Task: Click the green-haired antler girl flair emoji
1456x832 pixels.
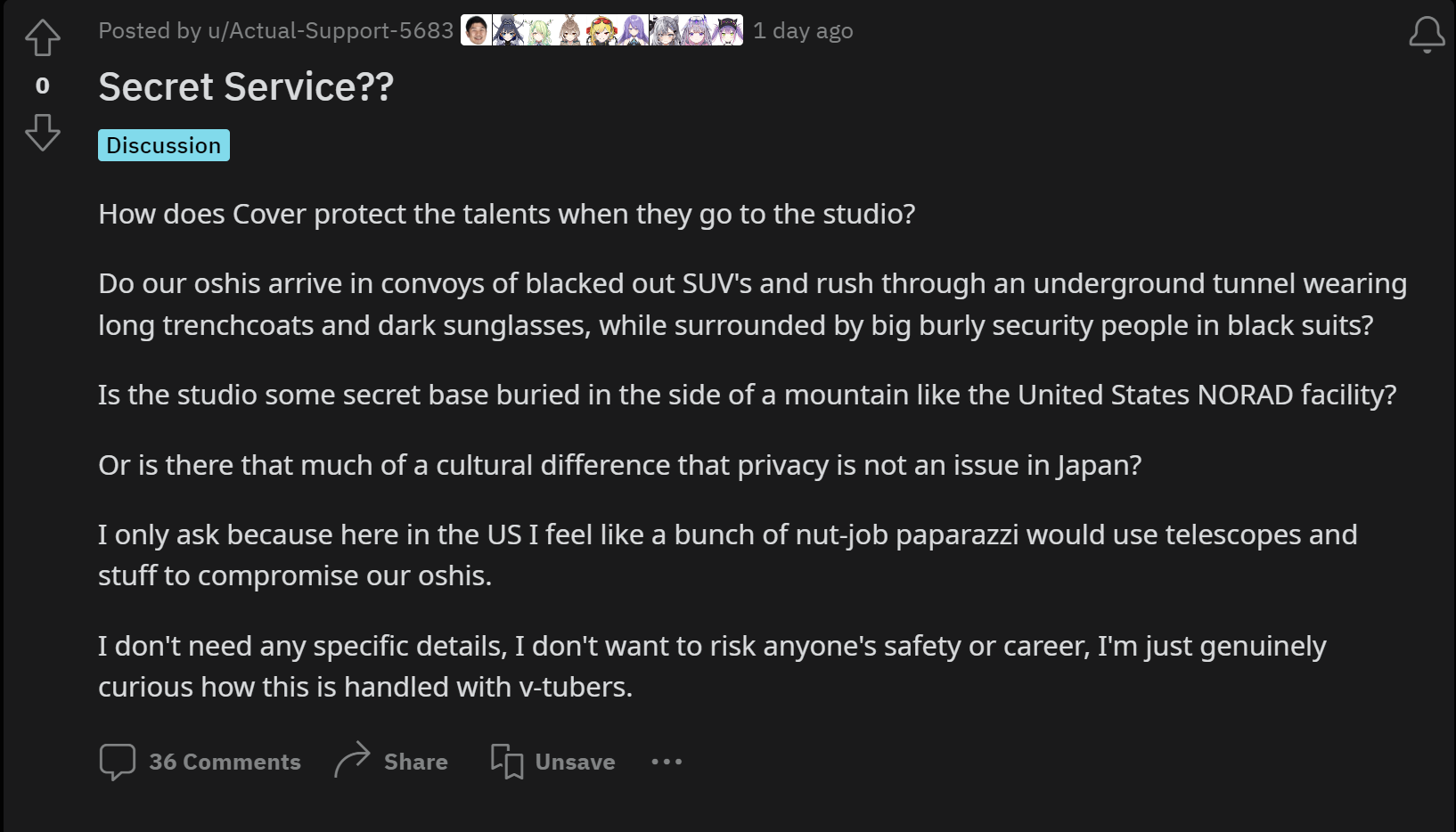Action: (539, 30)
